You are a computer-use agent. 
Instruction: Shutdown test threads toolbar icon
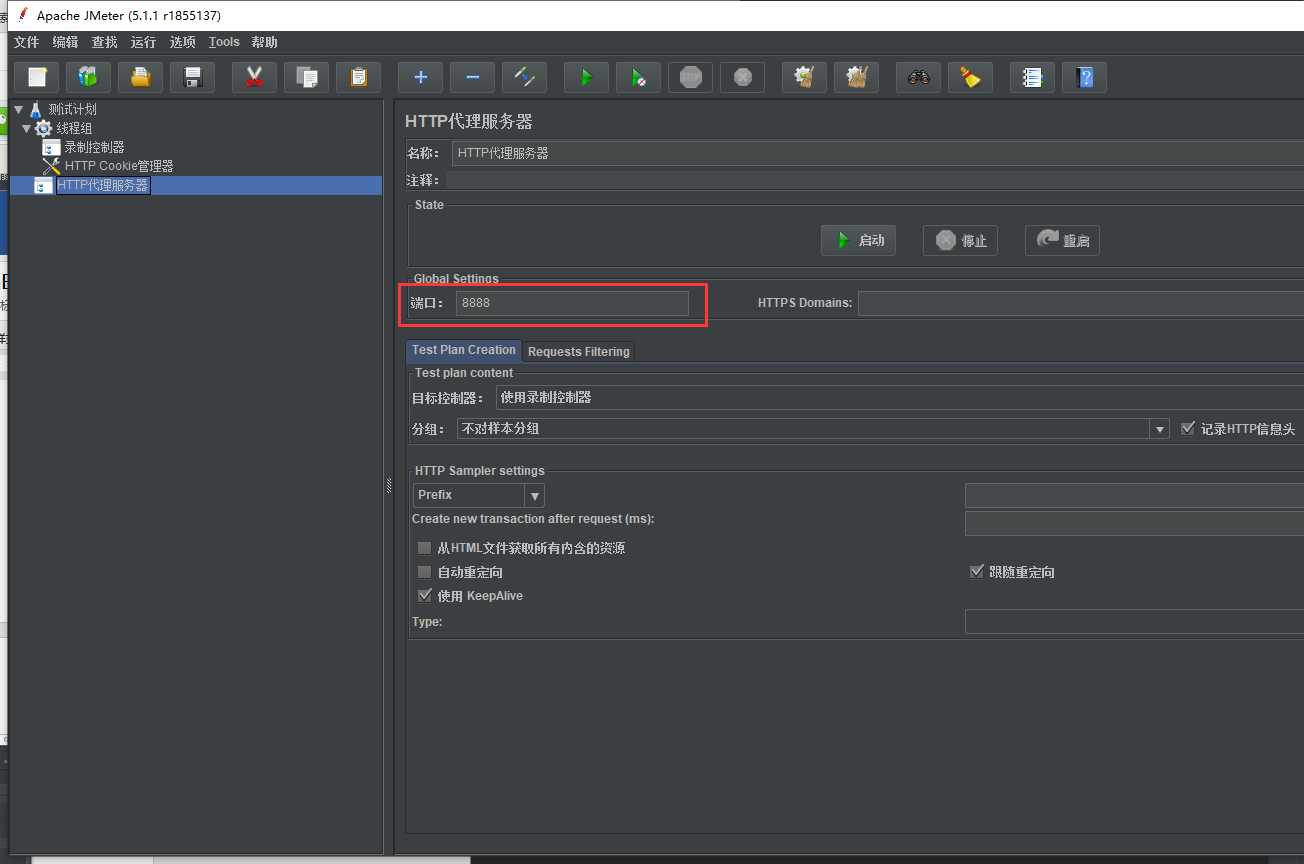(743, 77)
